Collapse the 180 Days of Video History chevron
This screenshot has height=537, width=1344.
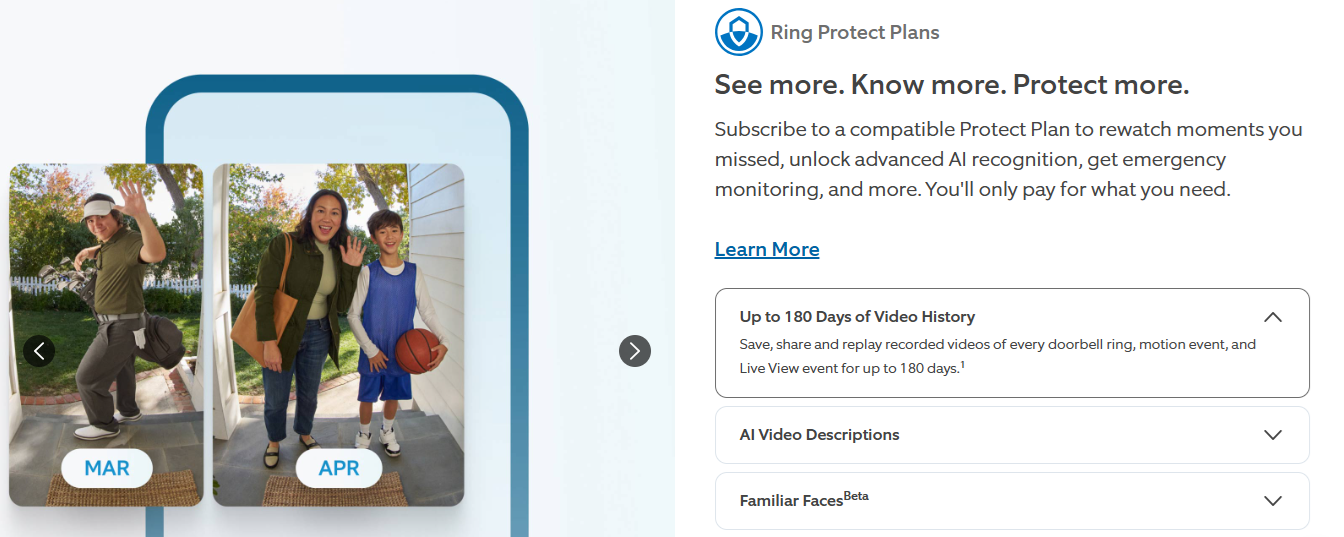(x=1272, y=317)
